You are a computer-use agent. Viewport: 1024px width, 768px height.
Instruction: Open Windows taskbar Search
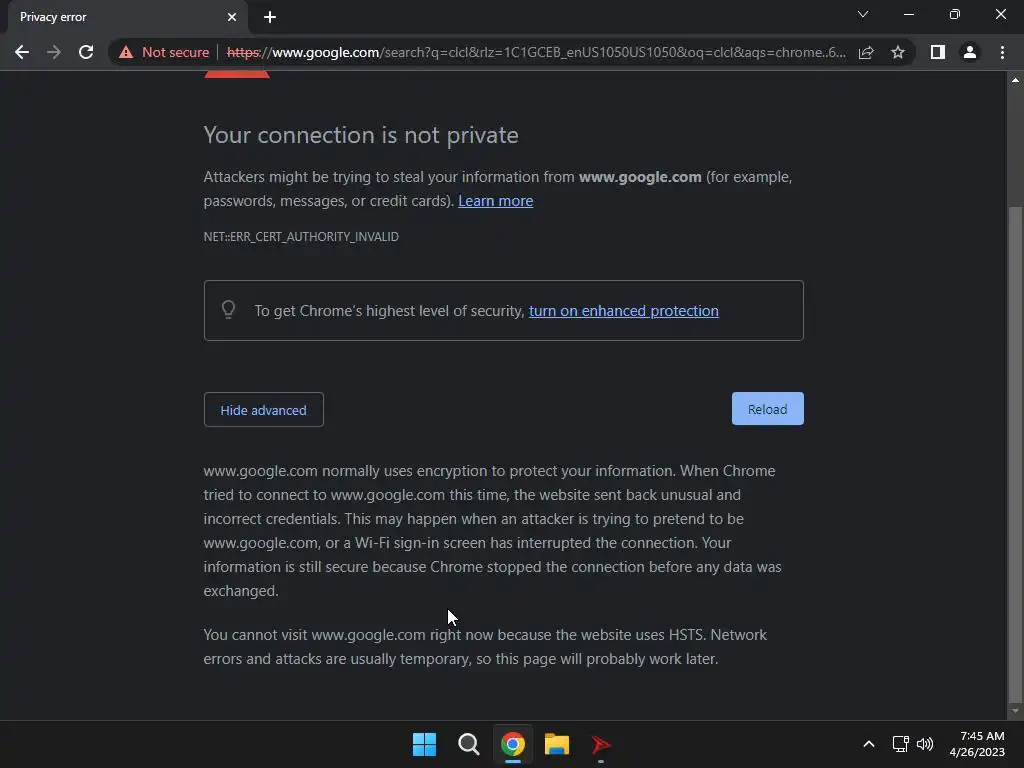point(469,744)
